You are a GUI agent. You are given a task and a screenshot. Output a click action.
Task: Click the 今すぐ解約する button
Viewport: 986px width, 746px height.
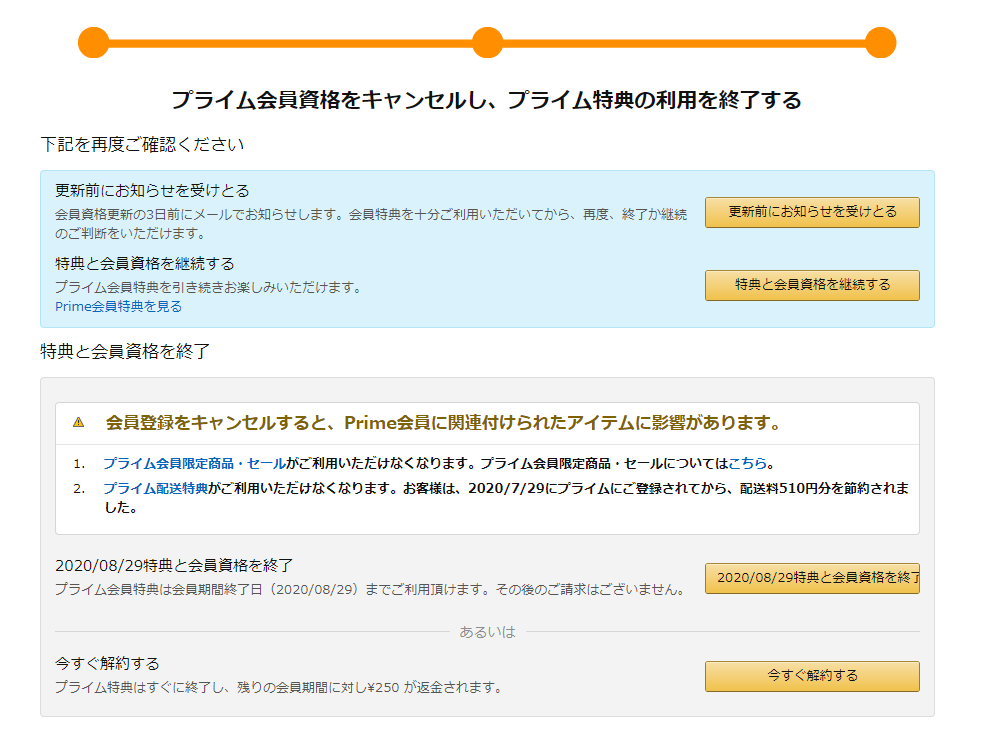812,676
